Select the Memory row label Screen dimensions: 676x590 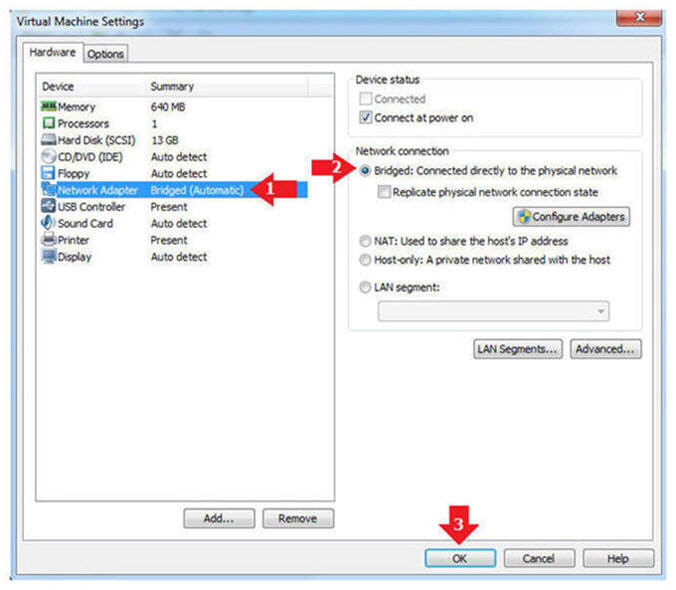[x=76, y=106]
